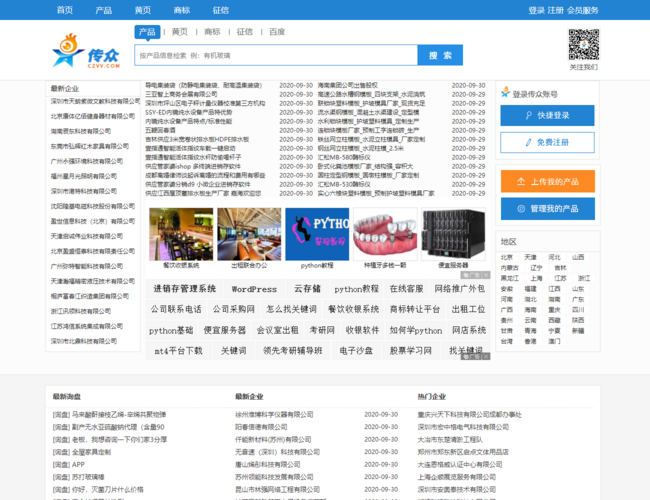Open 首页 in top navigation bar
The height and width of the screenshot is (500, 650).
coord(65,10)
